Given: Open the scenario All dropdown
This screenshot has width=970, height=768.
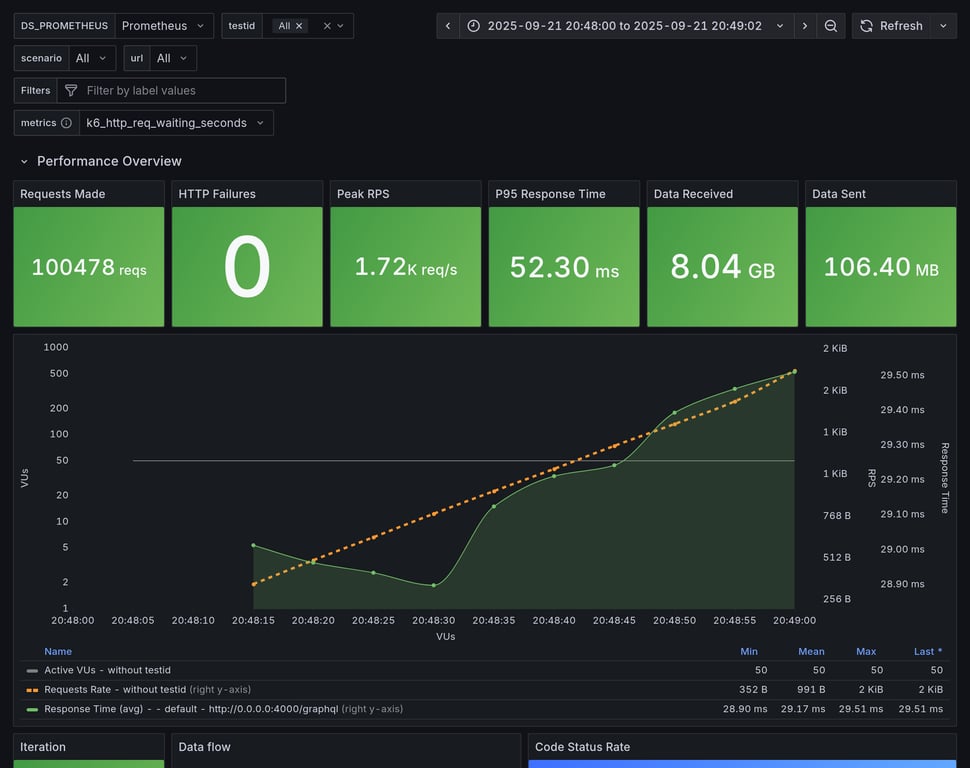Looking at the screenshot, I should [x=92, y=58].
